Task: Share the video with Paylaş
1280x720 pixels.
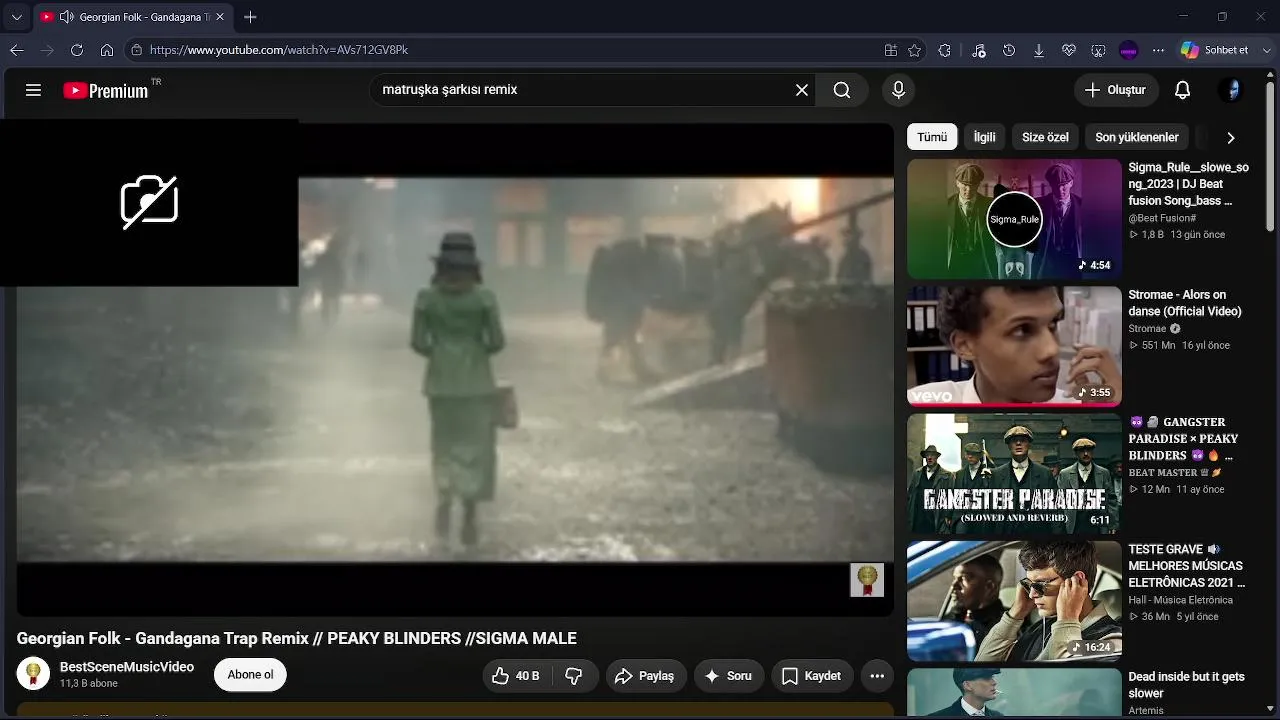Action: (x=644, y=676)
